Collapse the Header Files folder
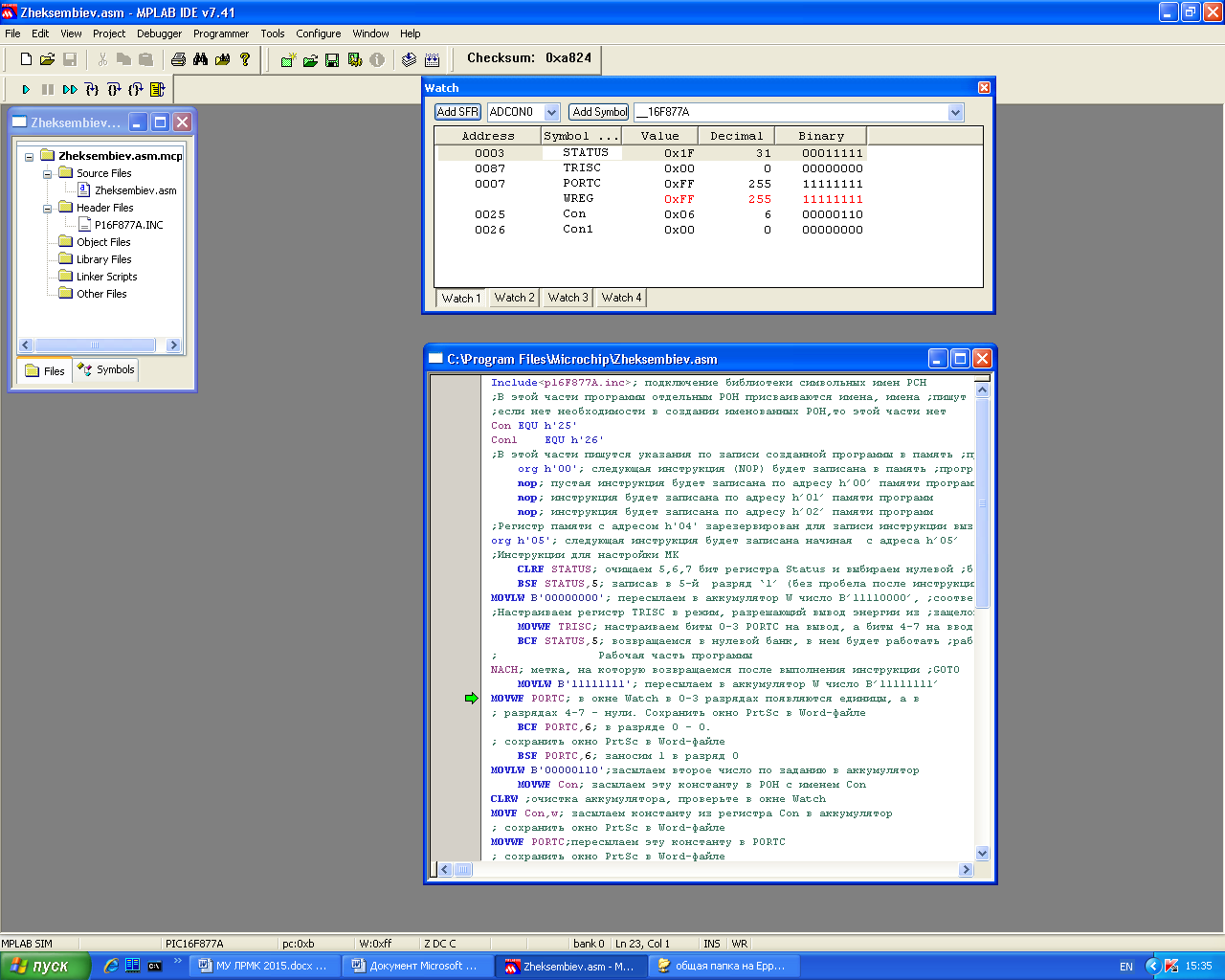The image size is (1225, 980). [x=47, y=209]
